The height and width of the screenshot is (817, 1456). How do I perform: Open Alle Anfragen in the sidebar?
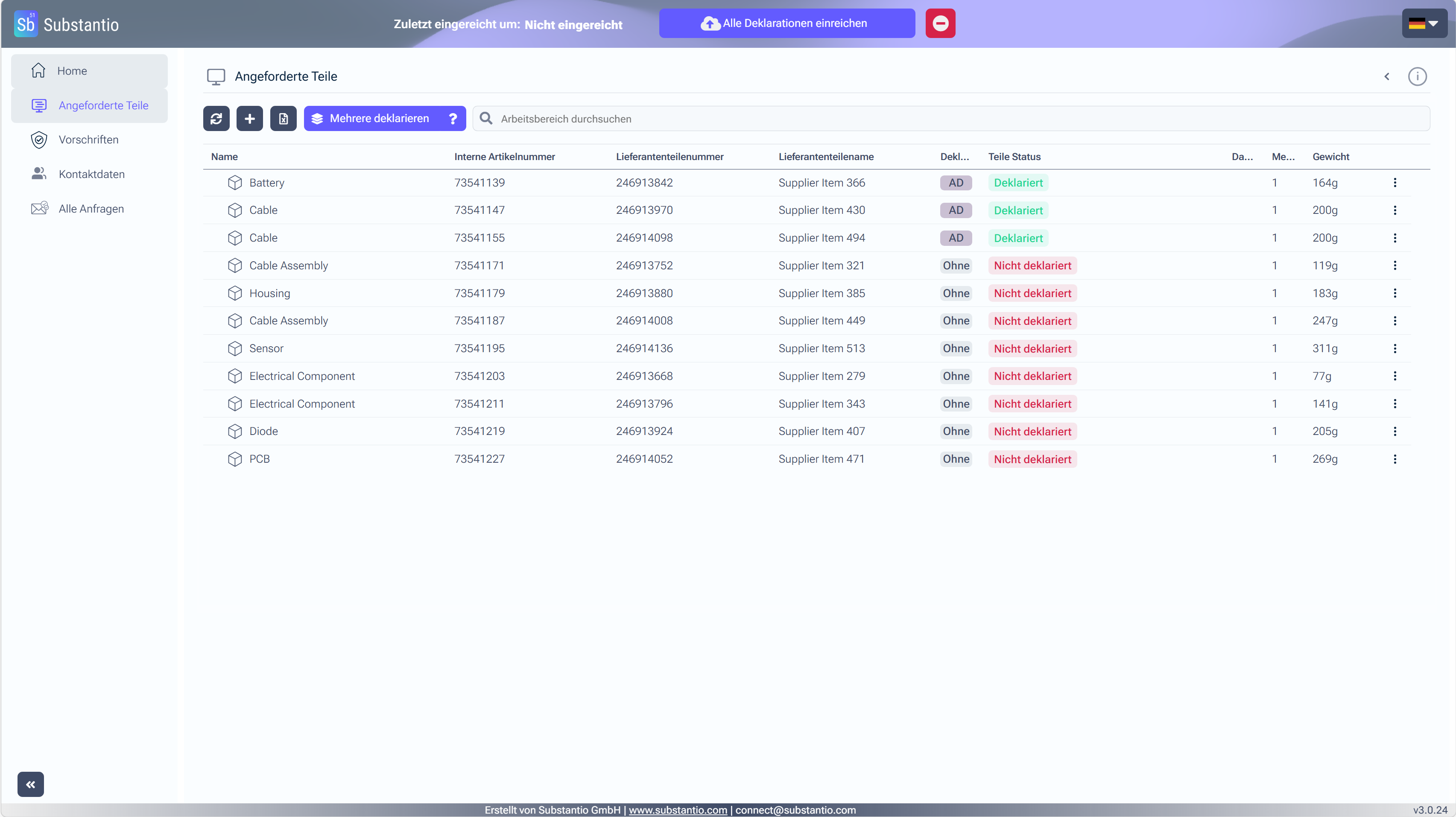89,208
